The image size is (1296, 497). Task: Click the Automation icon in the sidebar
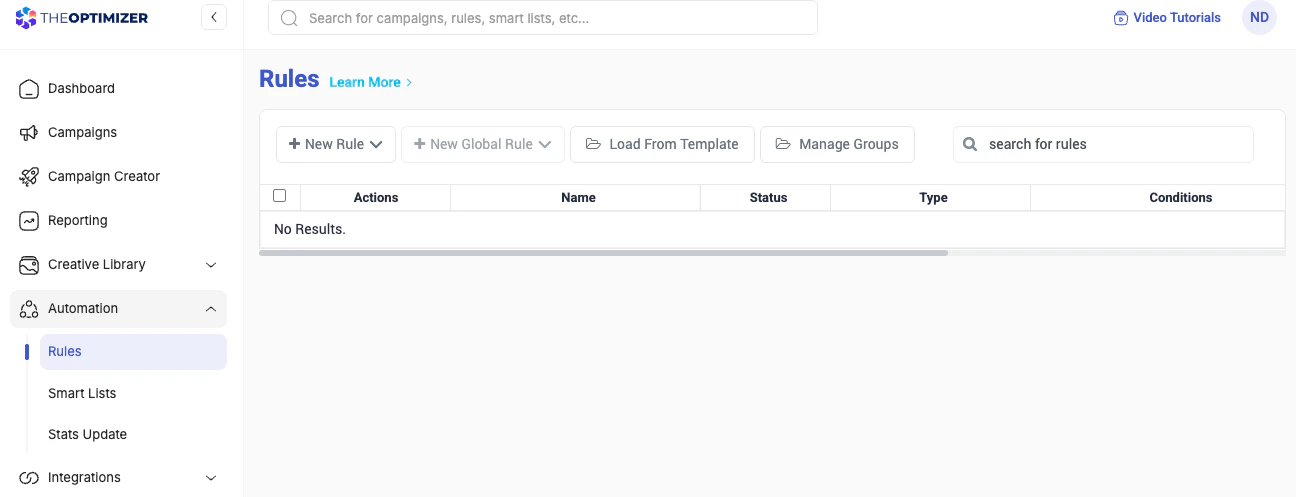tap(29, 309)
